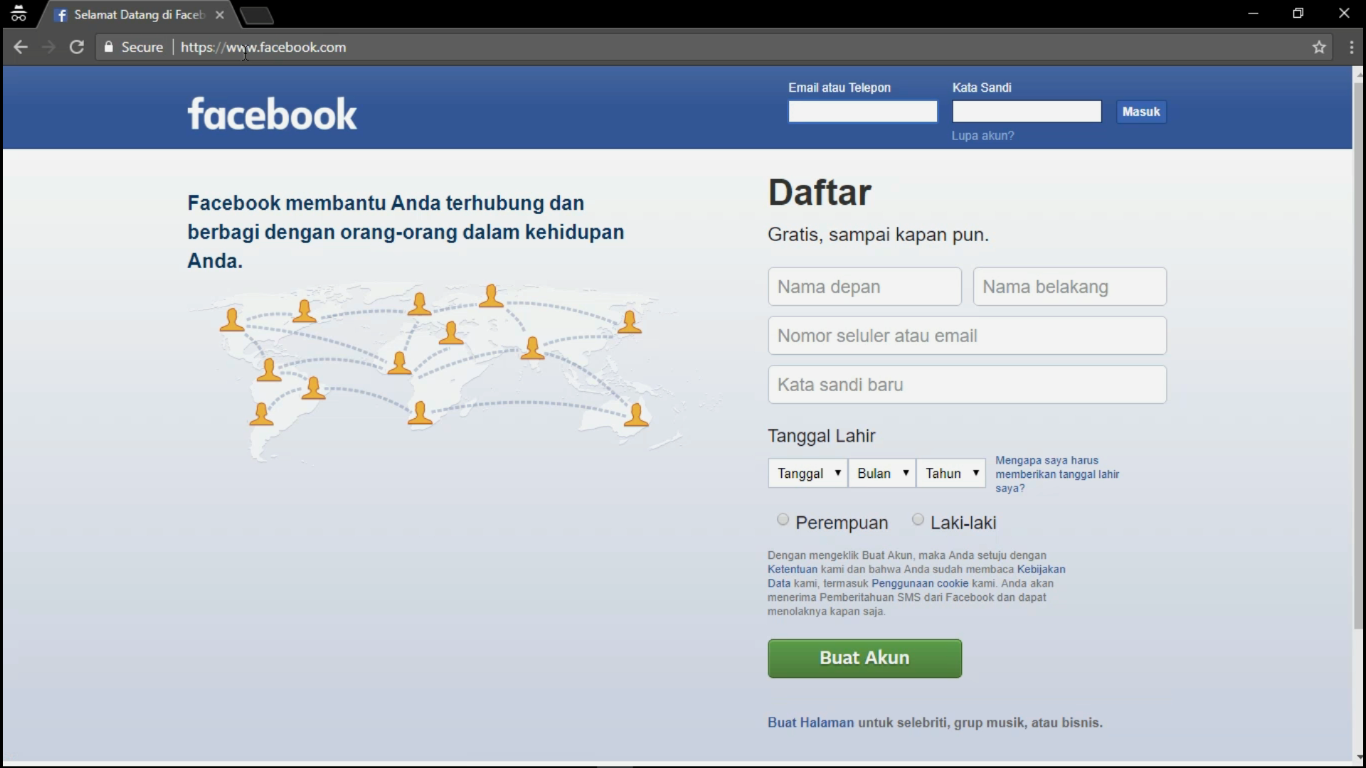Click the browser forward arrow

(x=48, y=46)
